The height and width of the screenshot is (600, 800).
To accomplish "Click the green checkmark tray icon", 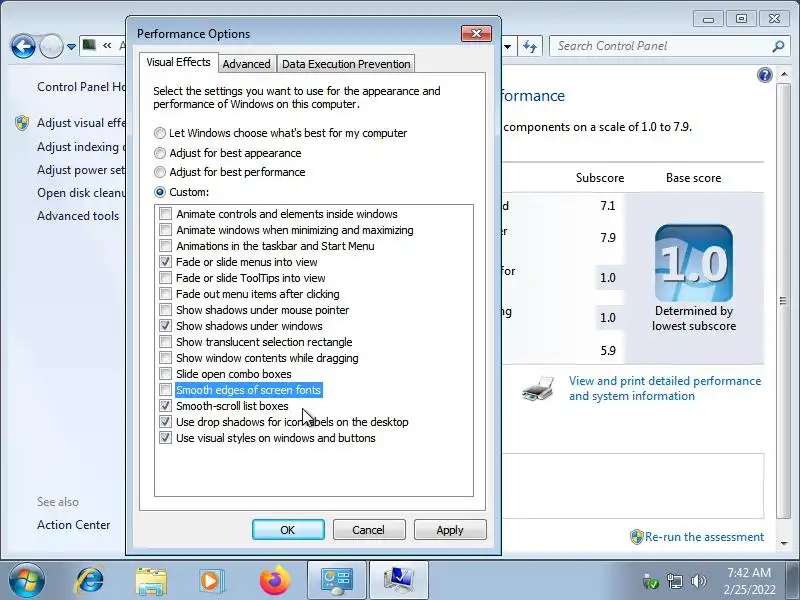I will tap(651, 582).
